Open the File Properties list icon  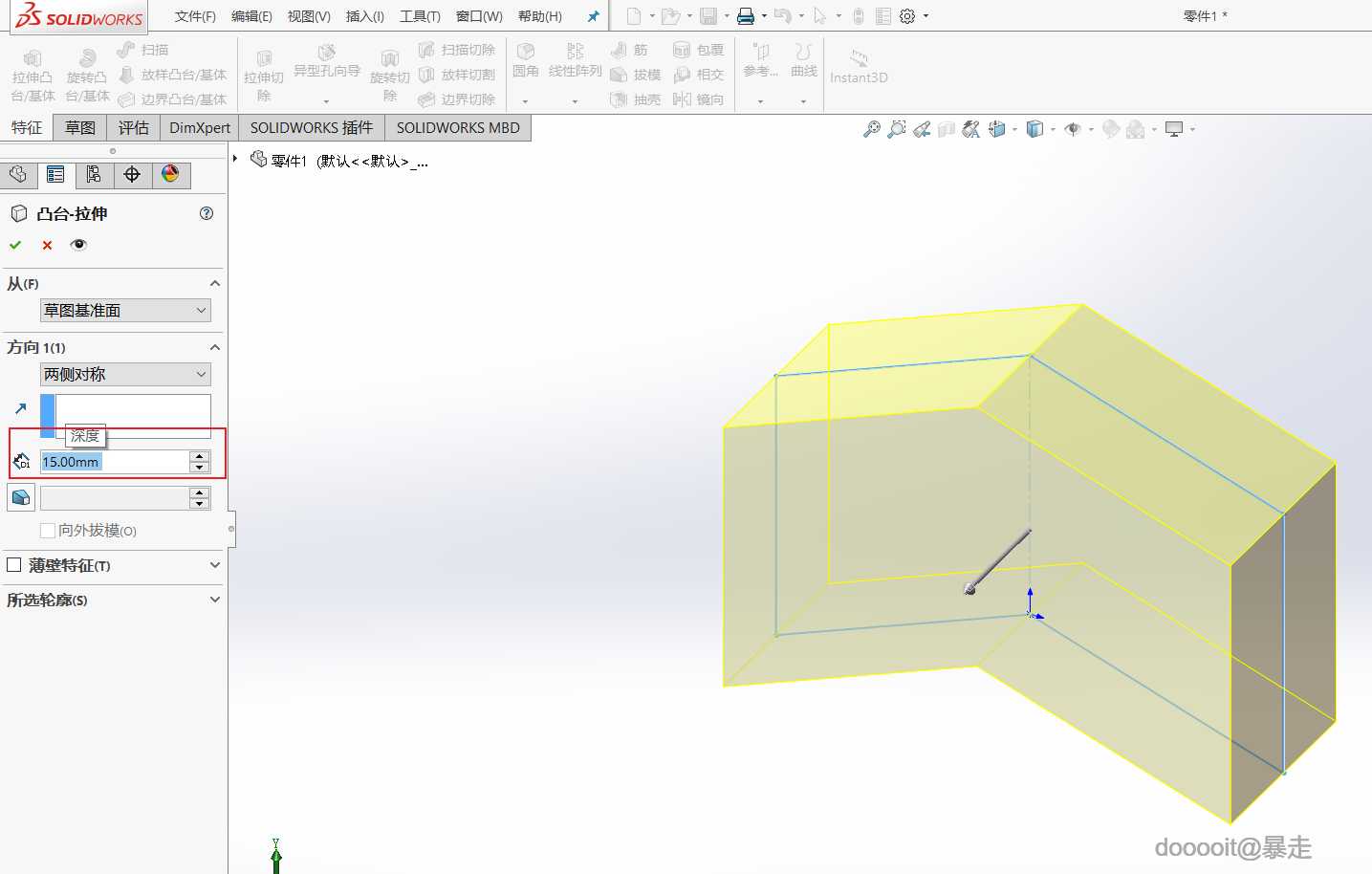883,16
